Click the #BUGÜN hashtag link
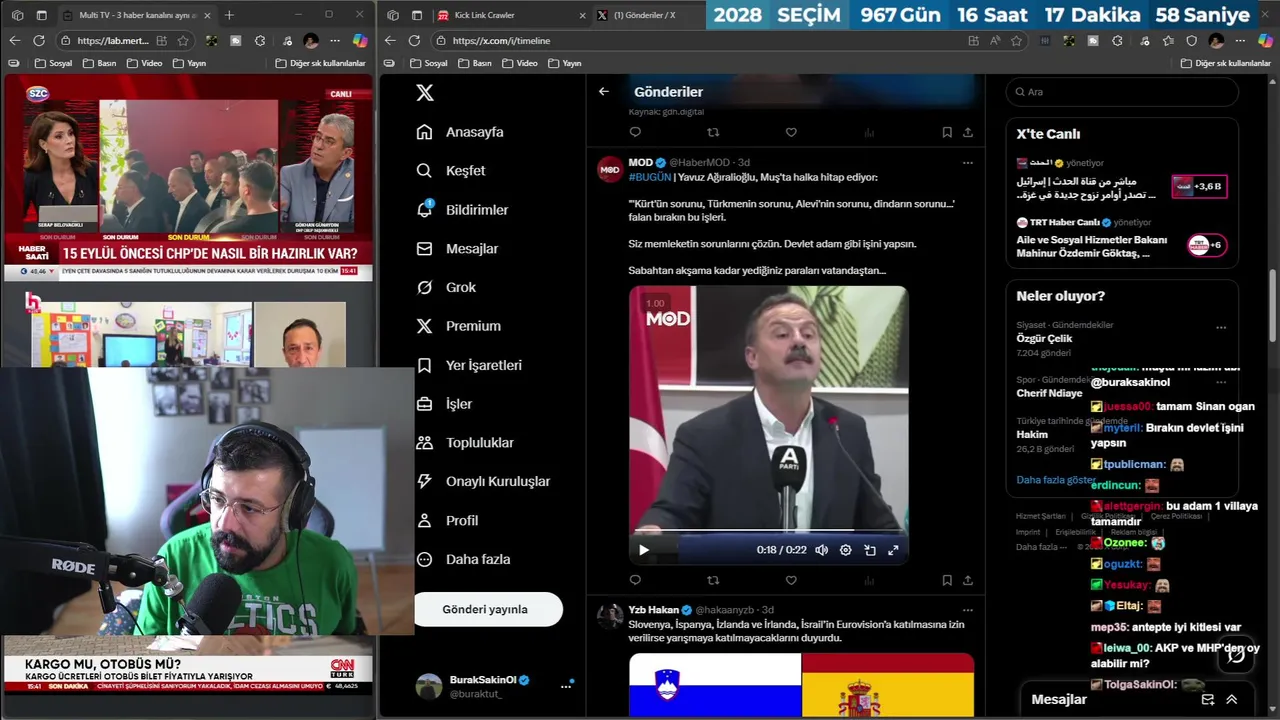The width and height of the screenshot is (1280, 720). point(650,177)
